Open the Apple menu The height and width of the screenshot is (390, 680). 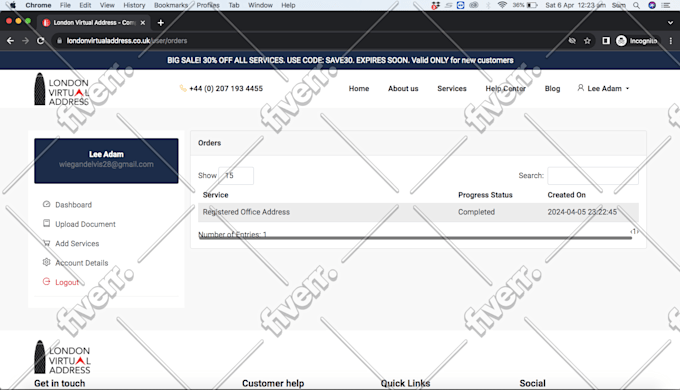point(12,5)
